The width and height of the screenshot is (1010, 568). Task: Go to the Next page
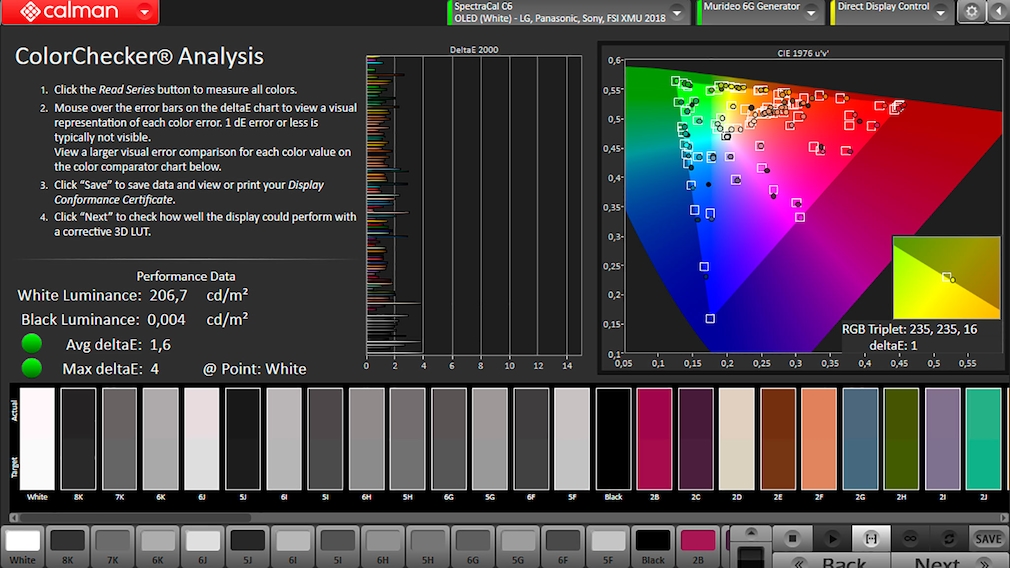[x=936, y=563]
